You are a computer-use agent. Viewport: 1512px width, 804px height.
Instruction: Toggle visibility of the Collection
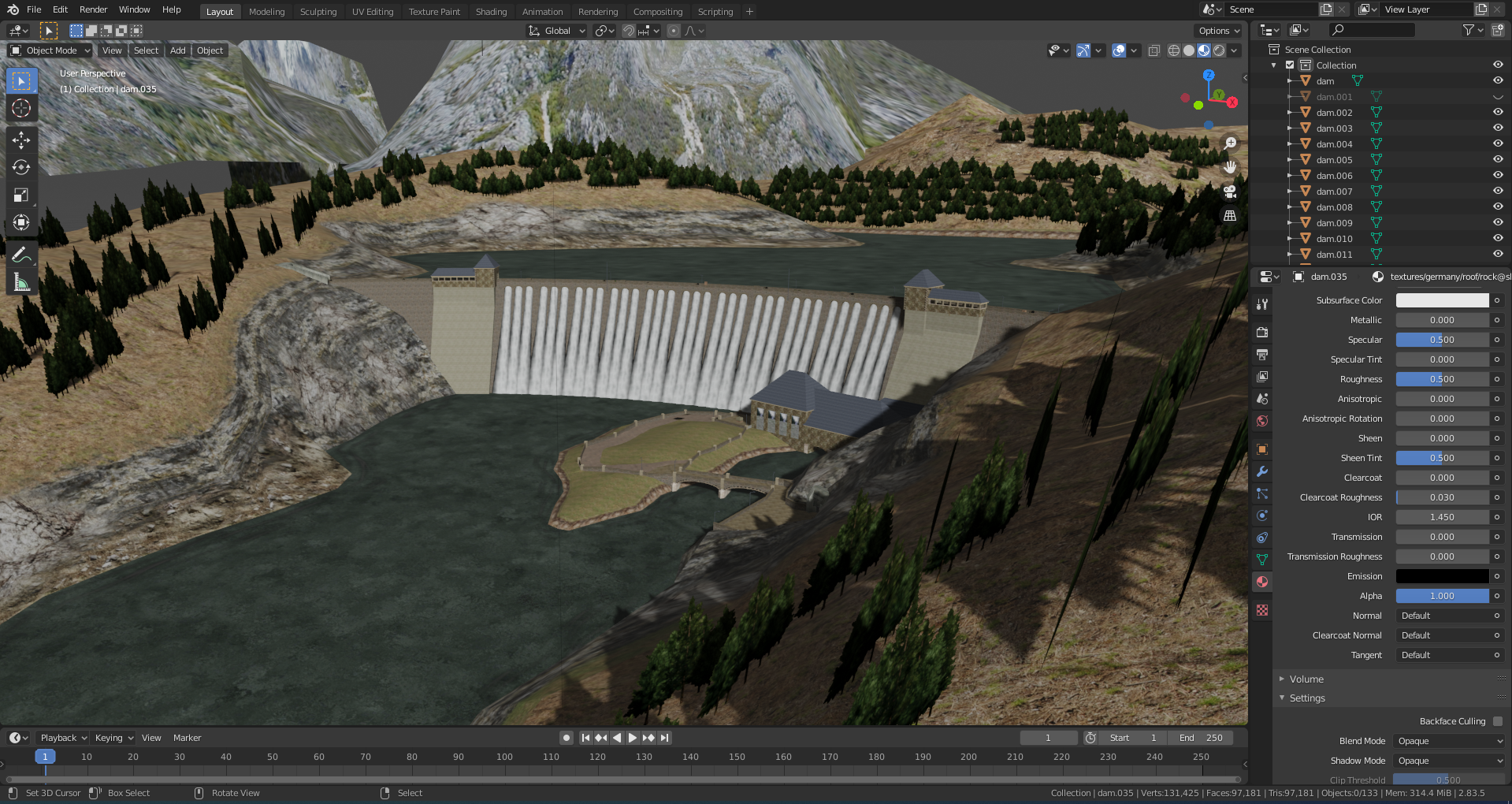coord(1498,65)
